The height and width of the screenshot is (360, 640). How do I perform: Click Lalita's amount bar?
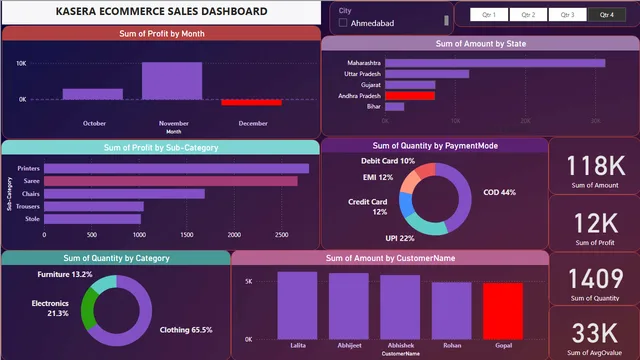pyautogui.click(x=298, y=305)
